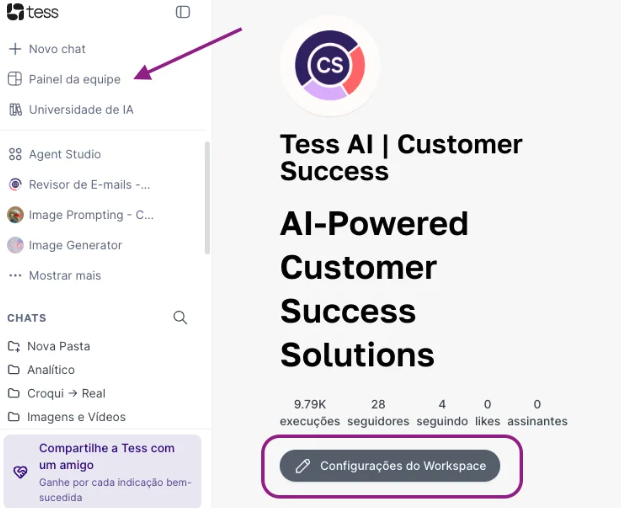Click the sidebar agents list scrollbar

pos(207,198)
